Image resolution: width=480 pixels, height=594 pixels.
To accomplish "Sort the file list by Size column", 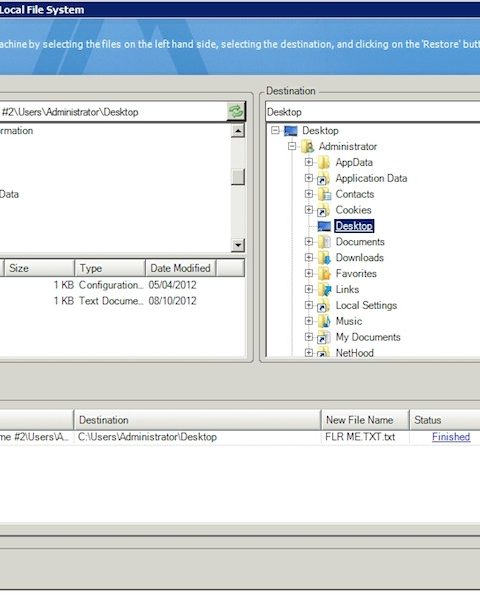I will click(x=39, y=268).
